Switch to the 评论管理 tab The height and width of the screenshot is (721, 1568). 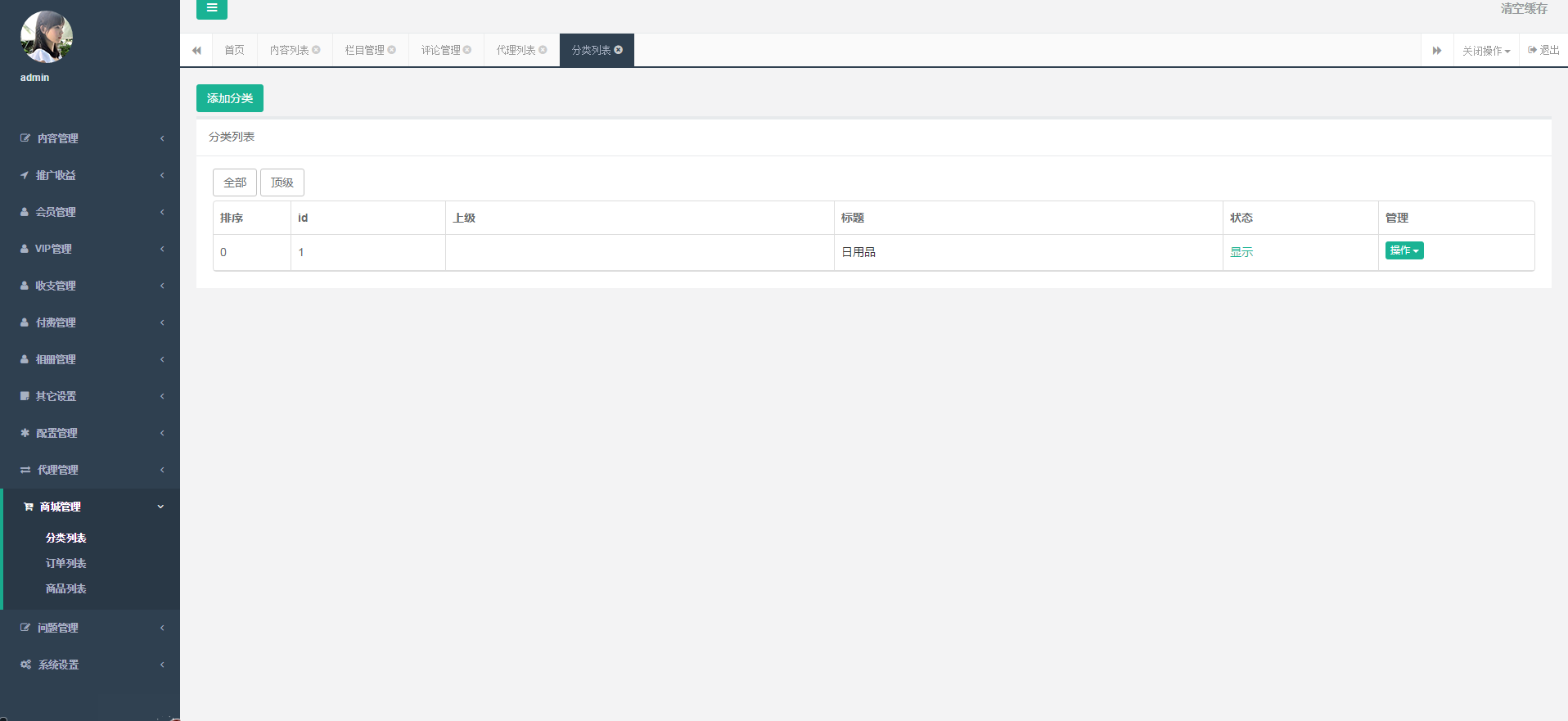click(x=441, y=51)
